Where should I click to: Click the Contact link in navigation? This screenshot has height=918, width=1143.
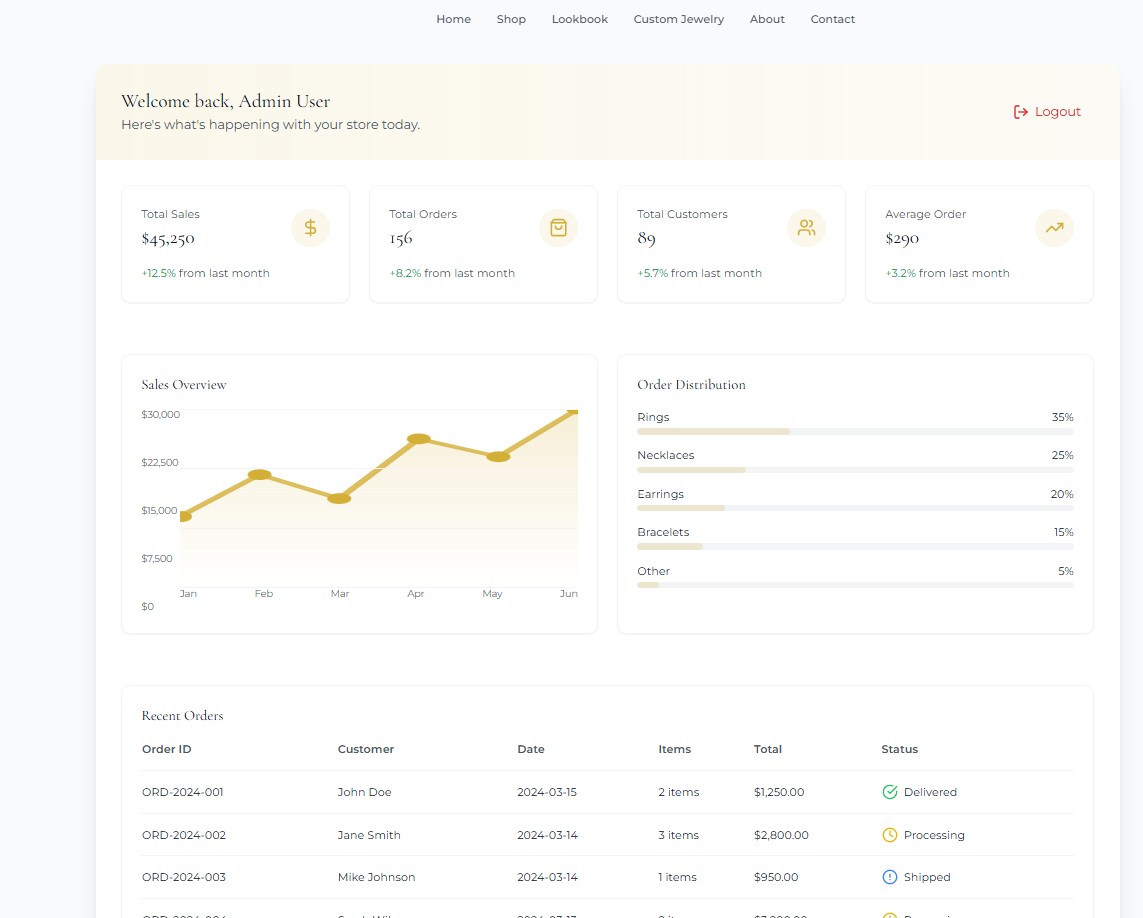coord(833,19)
